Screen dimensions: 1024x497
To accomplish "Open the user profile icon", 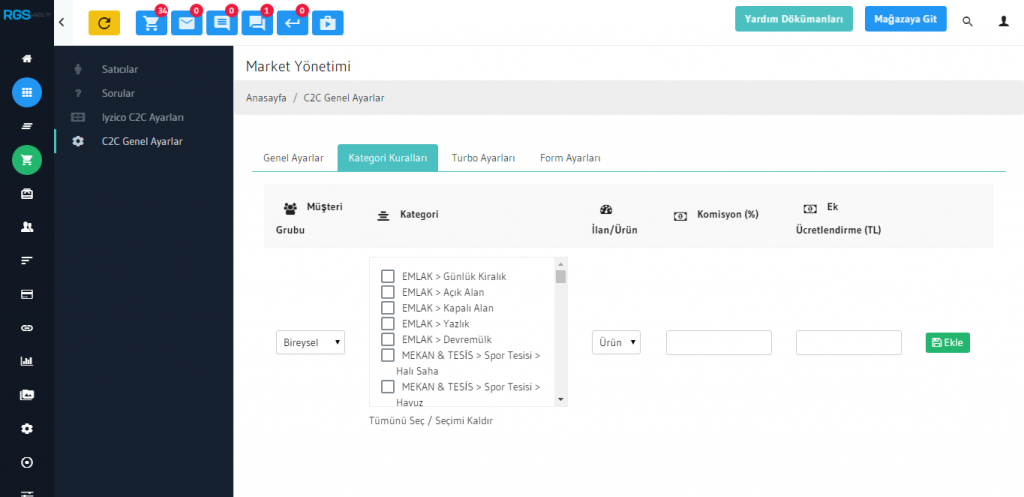I will (1003, 21).
